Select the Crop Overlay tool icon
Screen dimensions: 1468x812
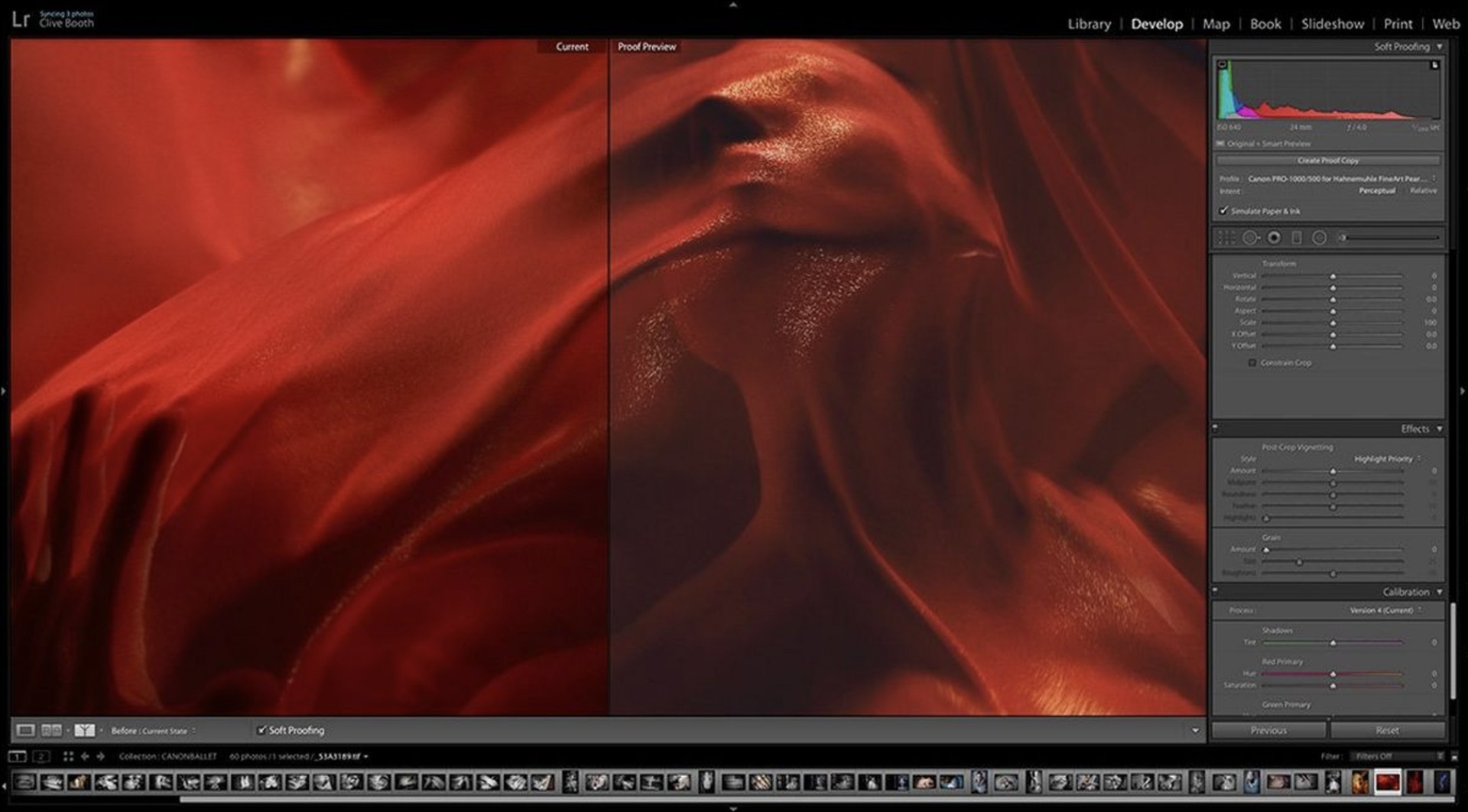click(x=1226, y=239)
